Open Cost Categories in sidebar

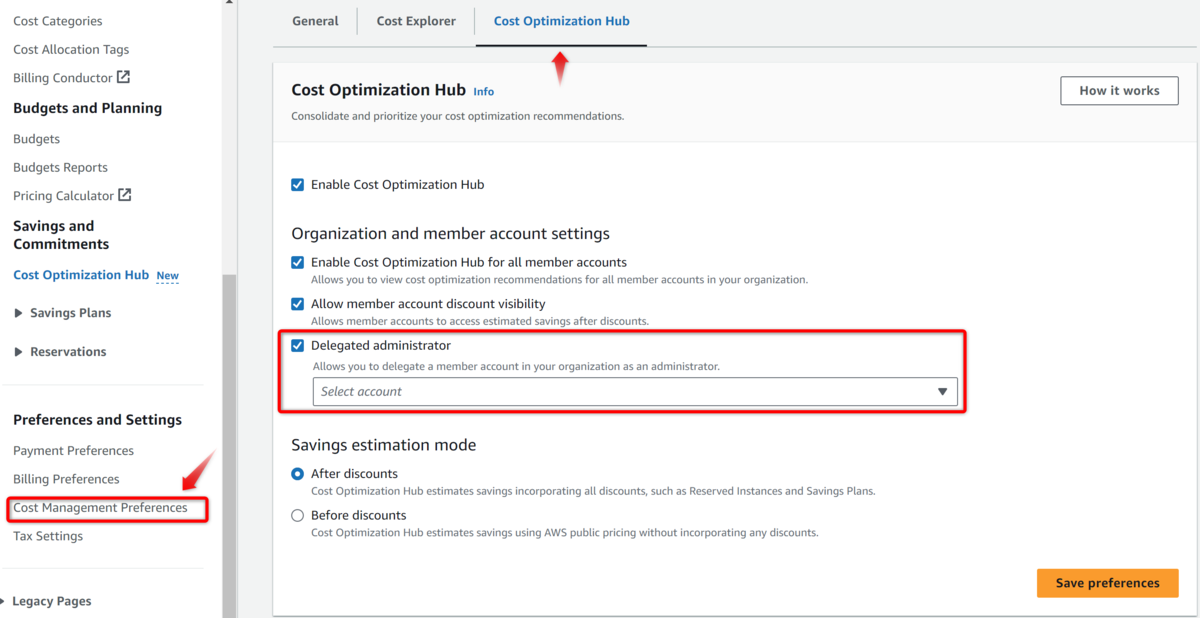(x=58, y=21)
